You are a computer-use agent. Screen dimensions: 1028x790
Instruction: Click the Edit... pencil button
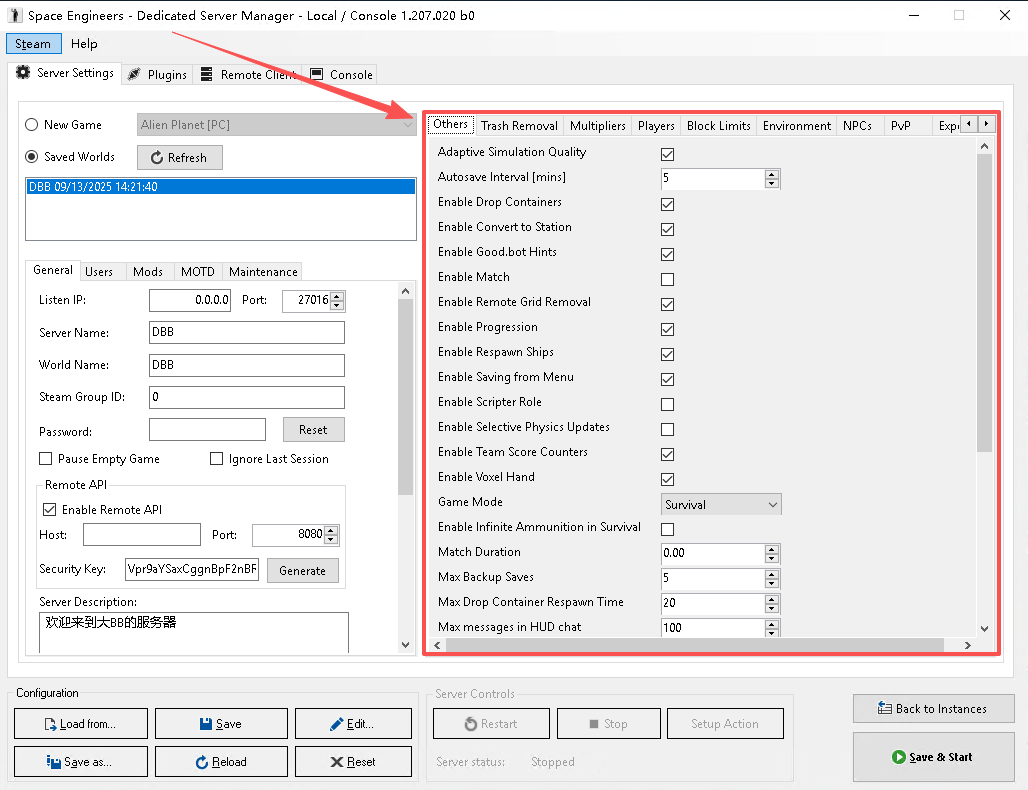pos(352,724)
